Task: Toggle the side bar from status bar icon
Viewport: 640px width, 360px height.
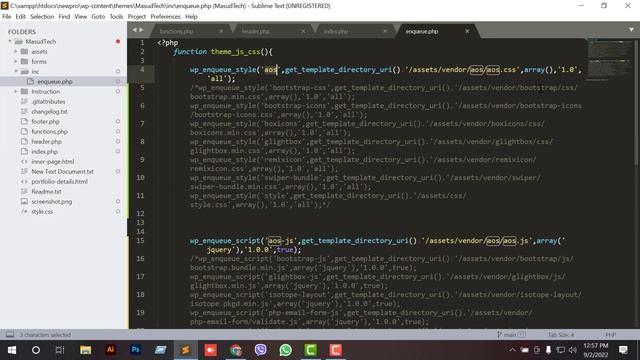Action: coord(10,335)
